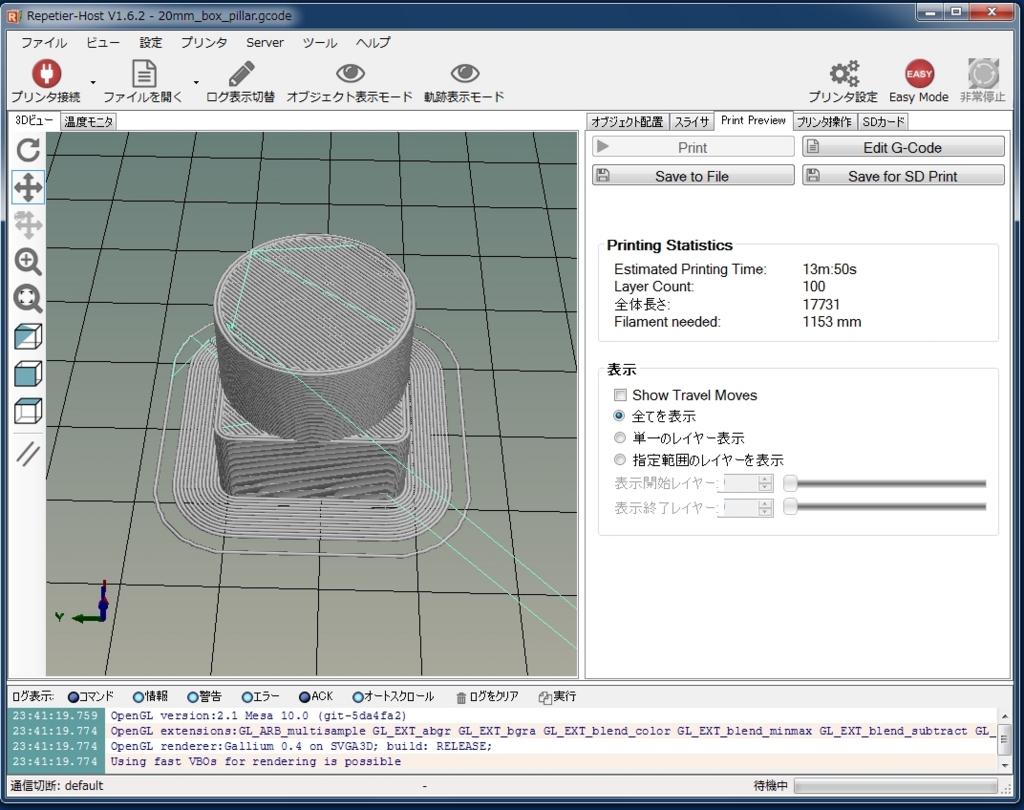Switch to 温度モニタ tab
The width and height of the screenshot is (1024, 810).
[89, 122]
